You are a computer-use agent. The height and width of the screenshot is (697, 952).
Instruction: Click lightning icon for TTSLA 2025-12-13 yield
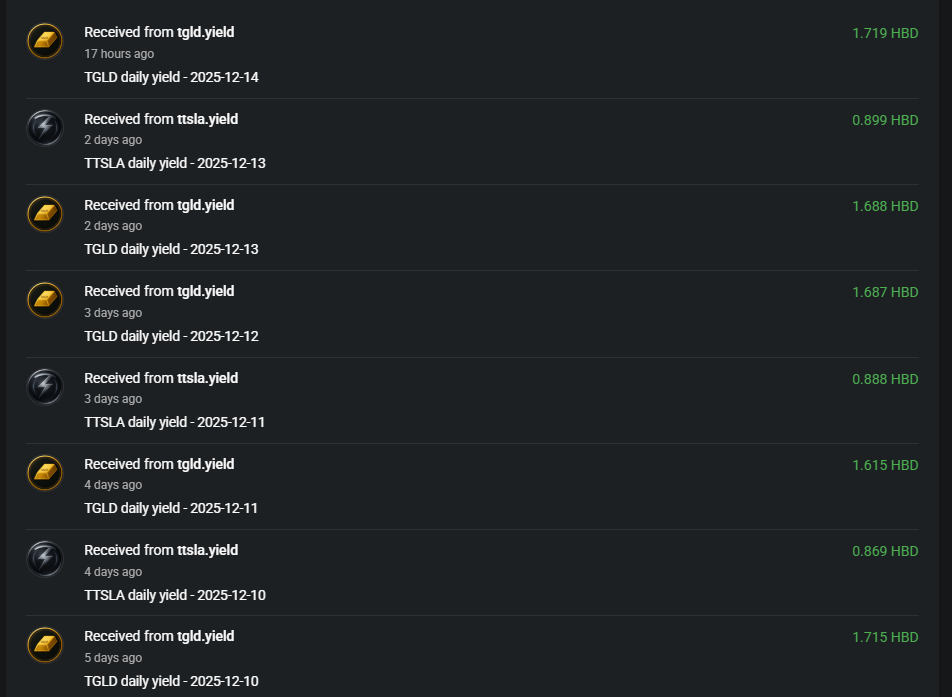click(44, 127)
